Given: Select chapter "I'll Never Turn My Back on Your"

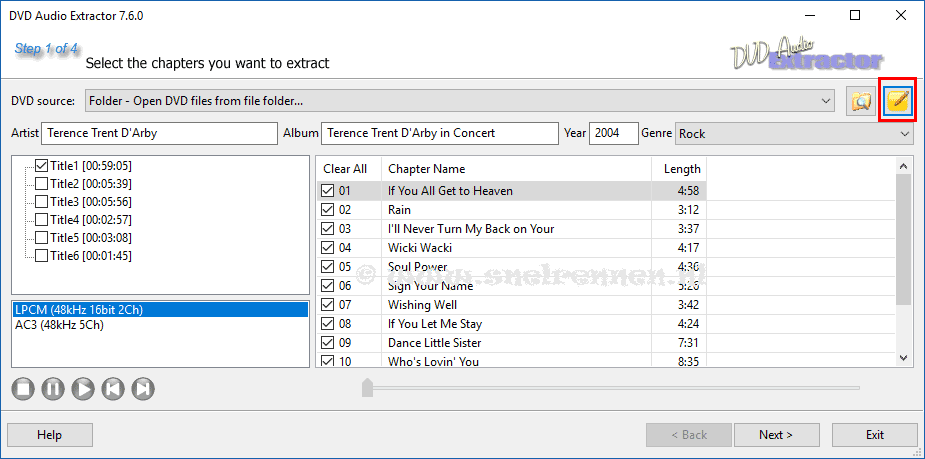Looking at the screenshot, I should (x=471, y=229).
